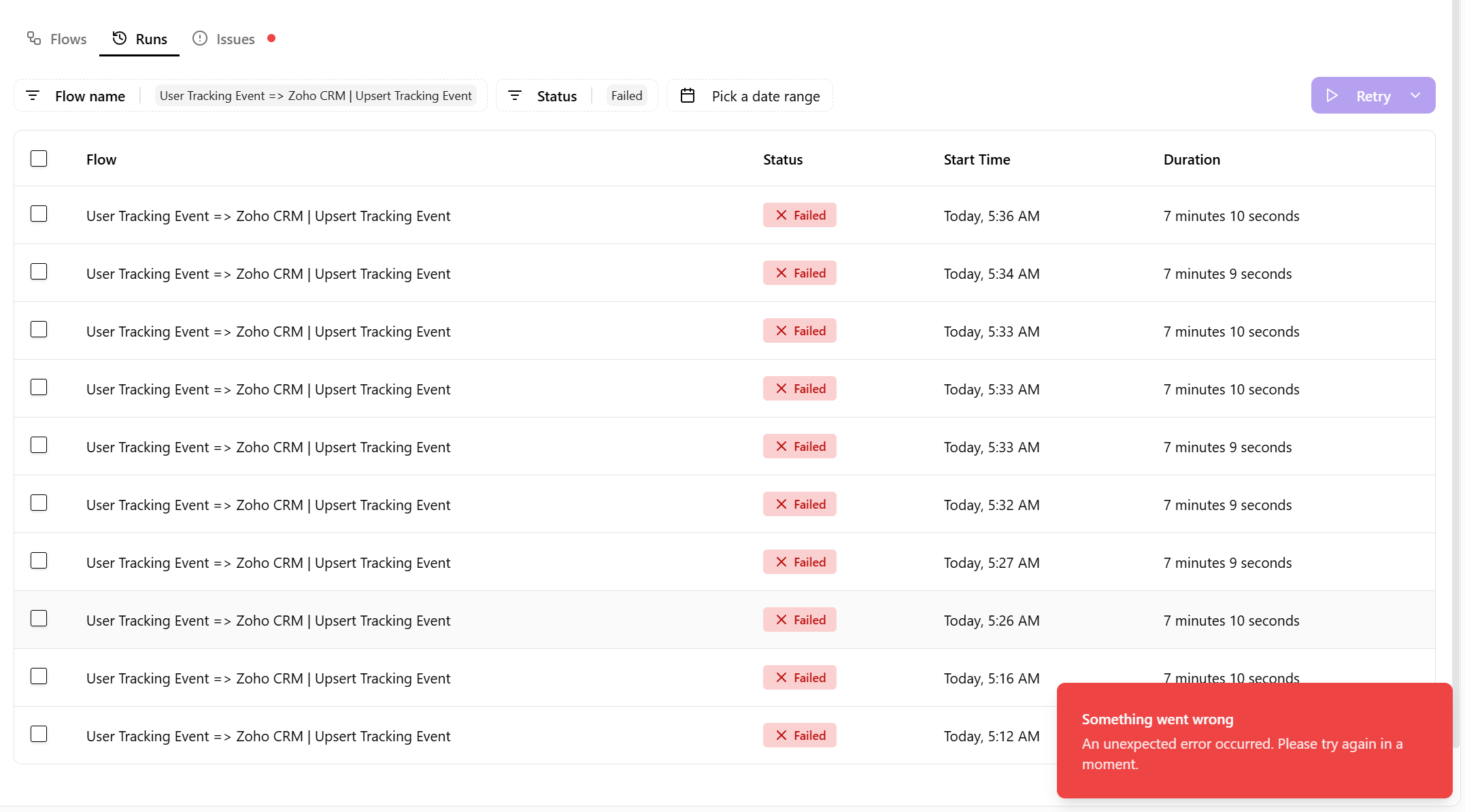Open the failed run from 5:27 AM
The image size is (1465, 812).
click(268, 562)
